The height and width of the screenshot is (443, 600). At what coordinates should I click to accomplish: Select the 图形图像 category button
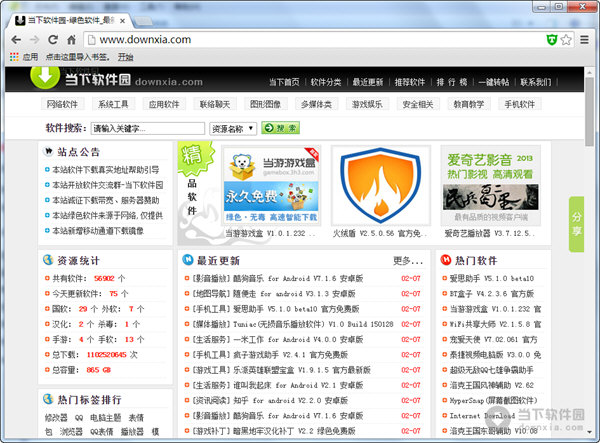[265, 104]
